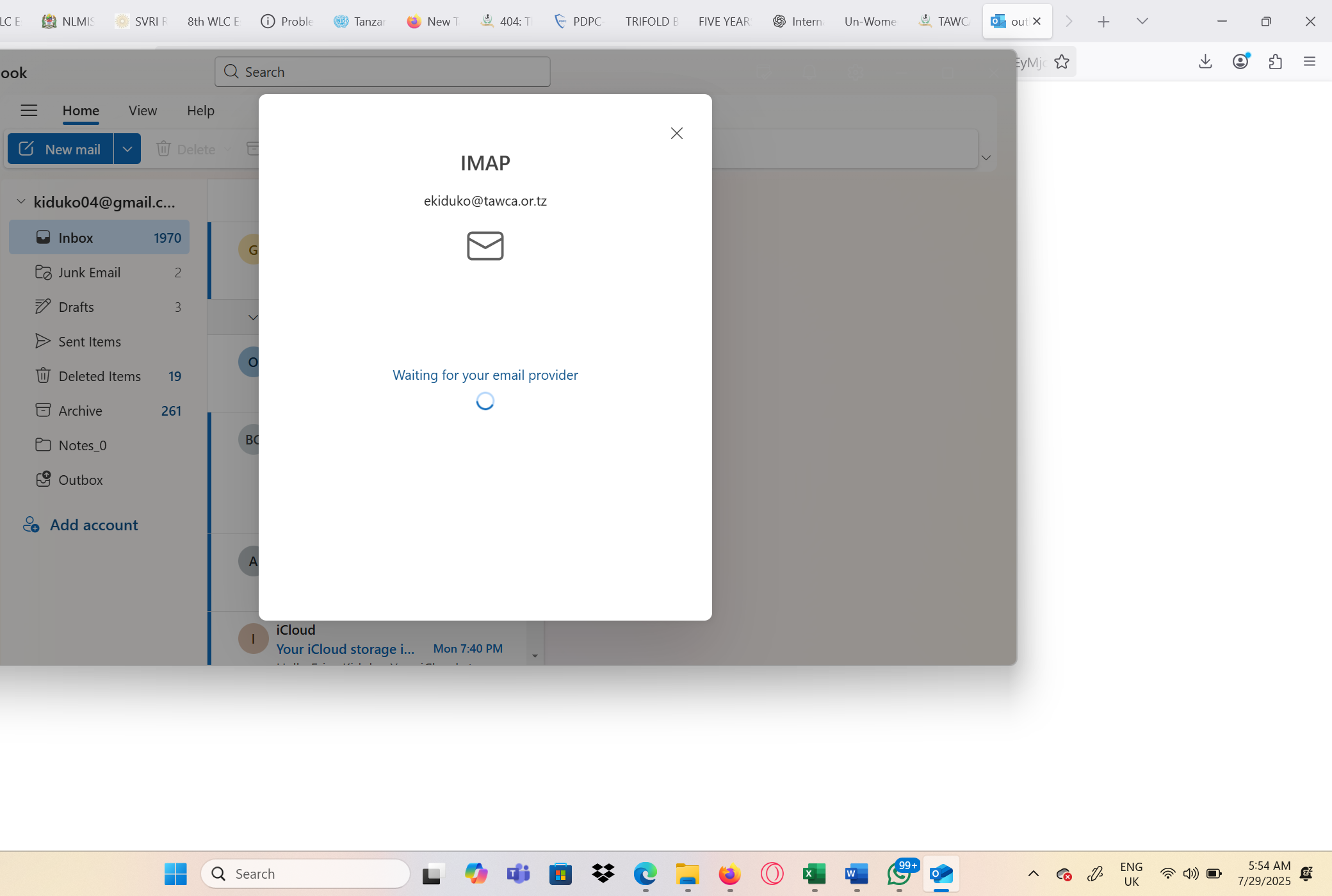Open Excel from the taskbar
The width and height of the screenshot is (1332, 896).
[x=814, y=874]
